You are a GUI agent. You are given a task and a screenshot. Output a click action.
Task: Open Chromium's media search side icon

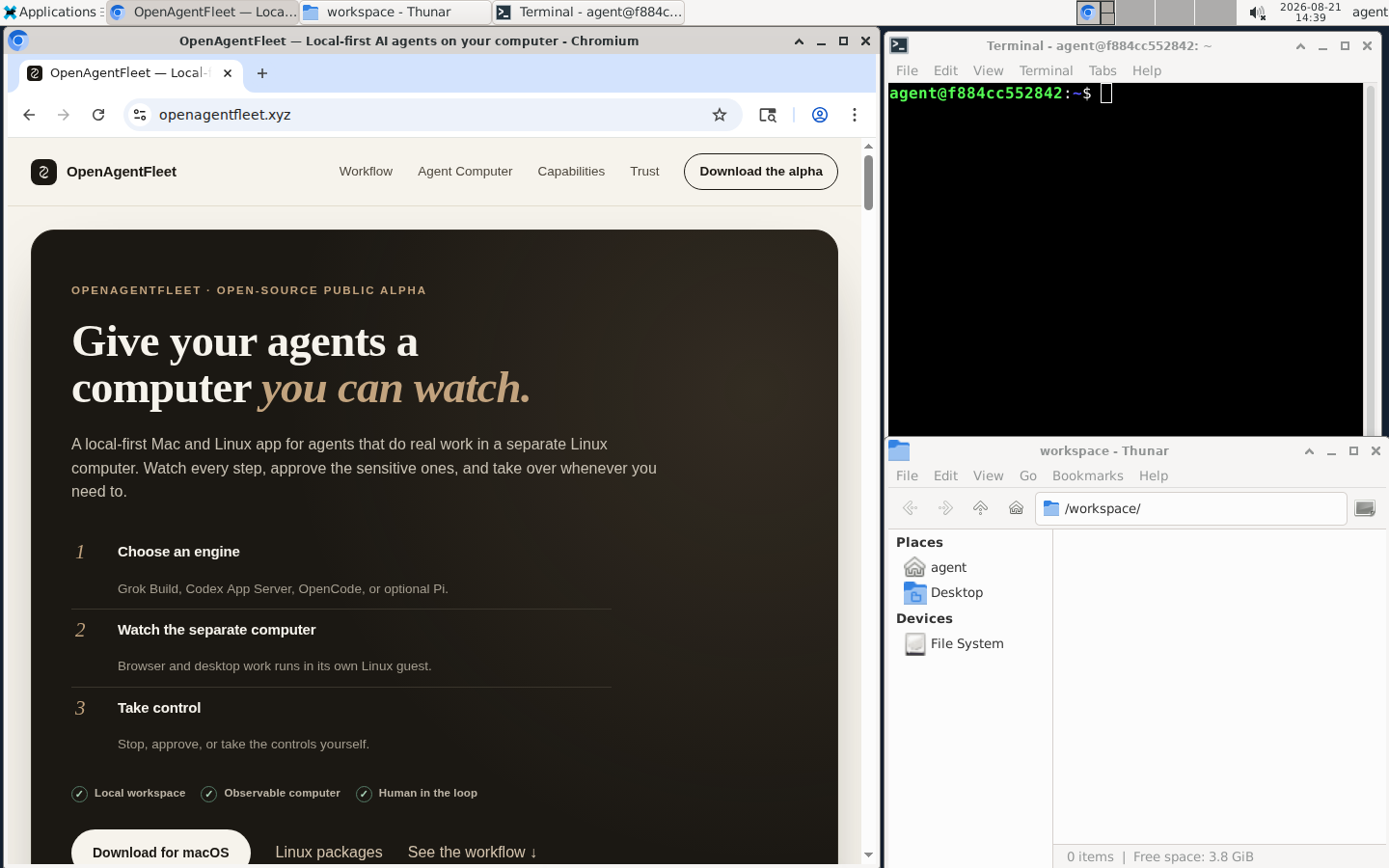768,115
